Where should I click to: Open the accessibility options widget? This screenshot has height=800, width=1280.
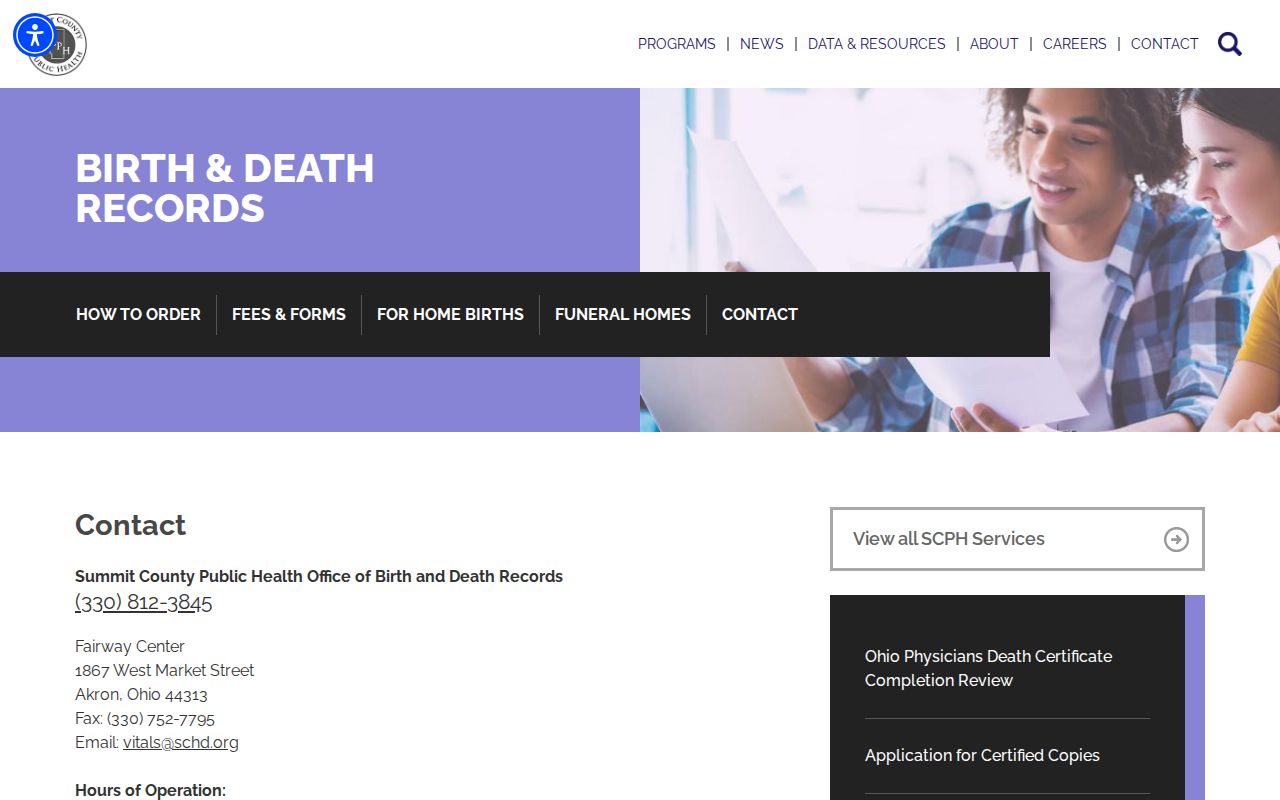pyautogui.click(x=35, y=35)
